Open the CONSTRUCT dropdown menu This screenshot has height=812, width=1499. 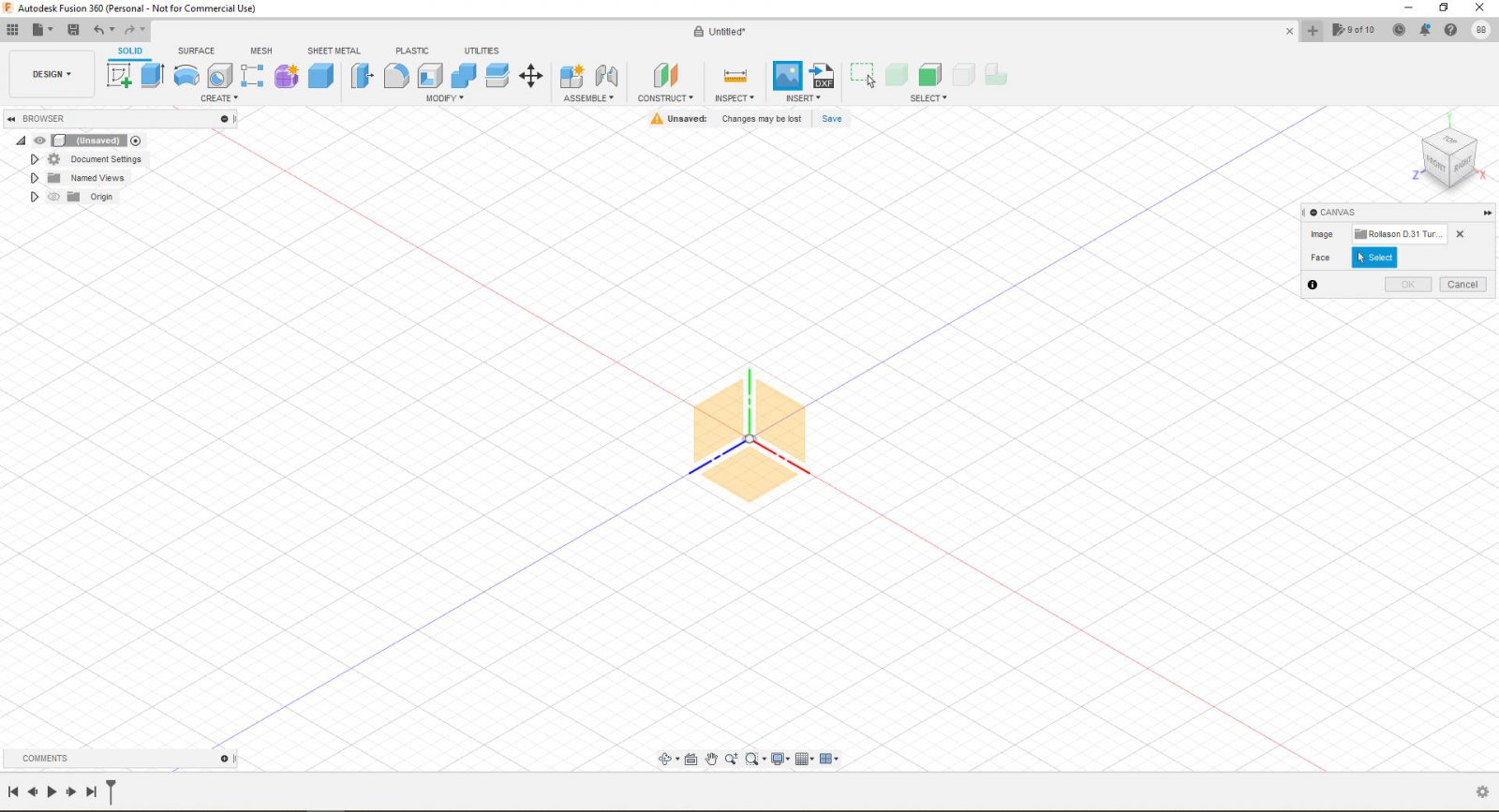tap(665, 98)
